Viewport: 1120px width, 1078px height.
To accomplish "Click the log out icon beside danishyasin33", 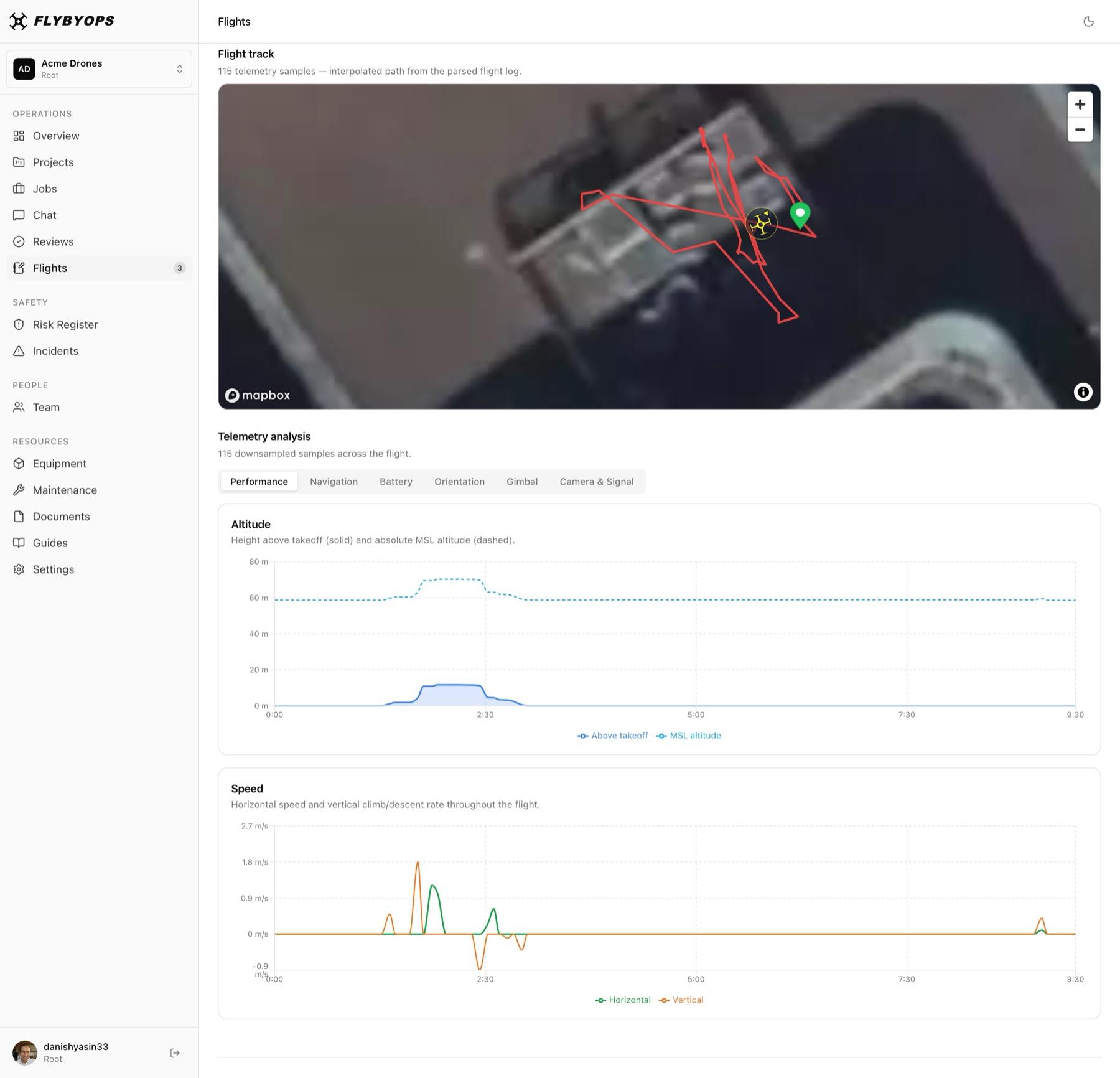I will click(175, 1053).
